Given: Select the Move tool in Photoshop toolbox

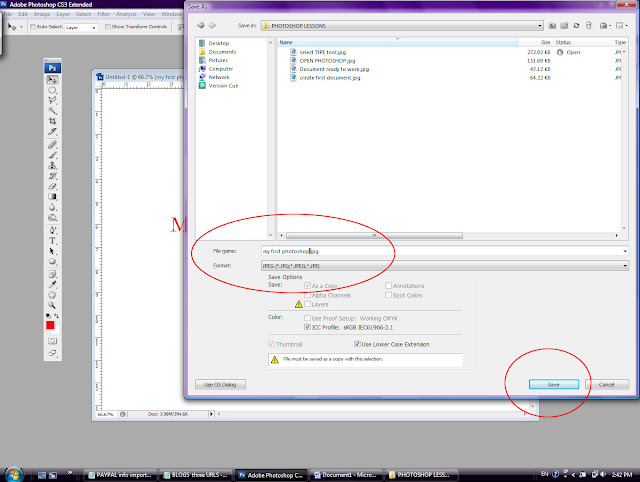Looking at the screenshot, I should pos(52,80).
